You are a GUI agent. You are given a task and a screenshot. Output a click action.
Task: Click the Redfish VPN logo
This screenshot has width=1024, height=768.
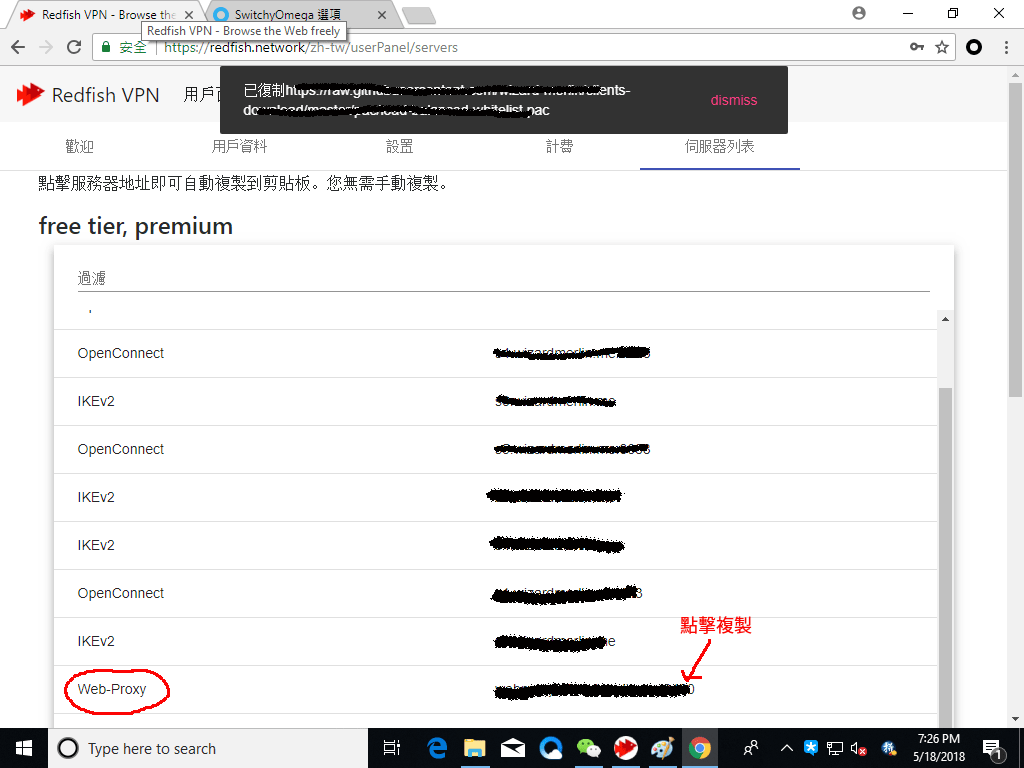(x=88, y=95)
